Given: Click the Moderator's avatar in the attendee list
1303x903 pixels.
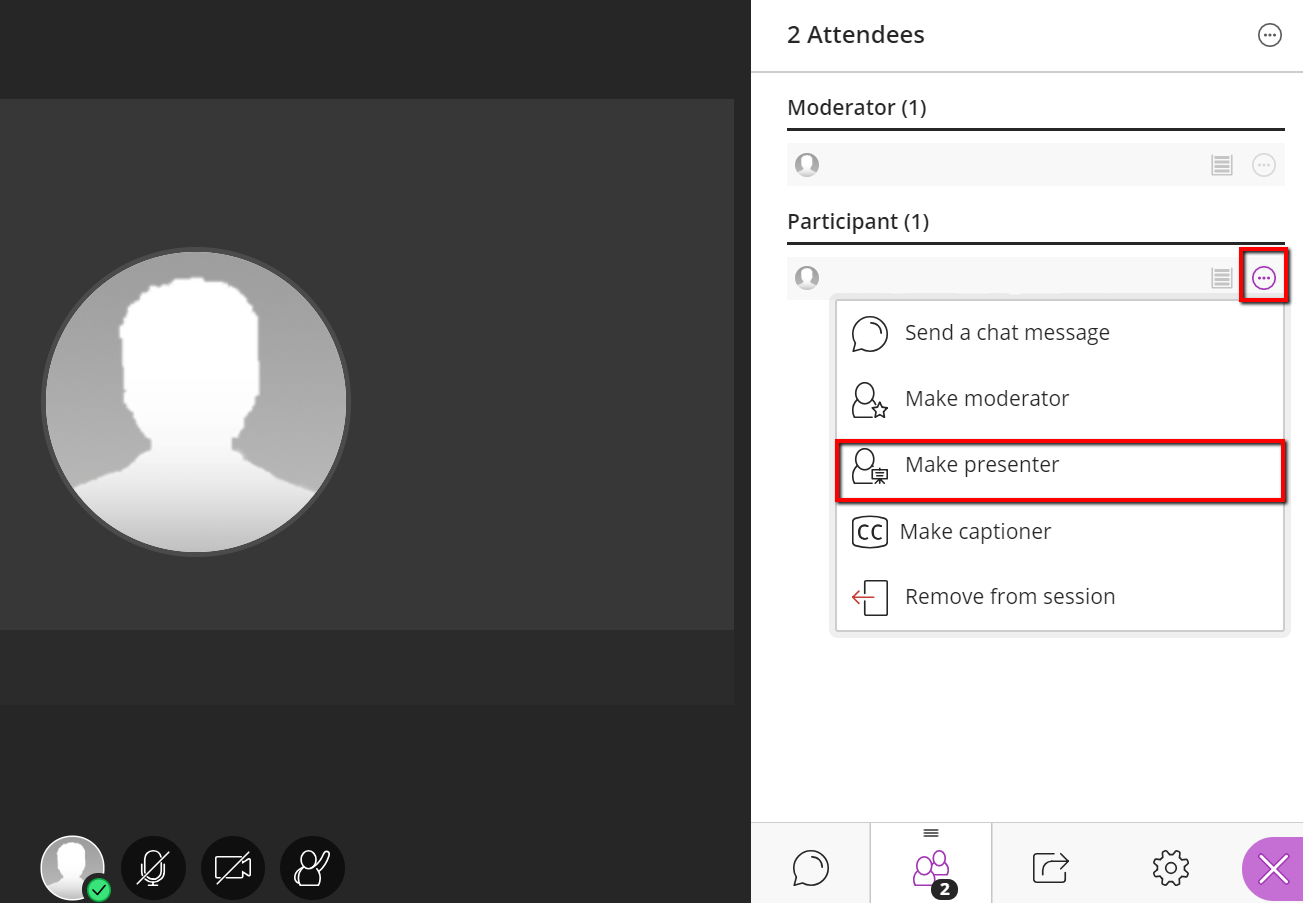Looking at the screenshot, I should pos(807,165).
